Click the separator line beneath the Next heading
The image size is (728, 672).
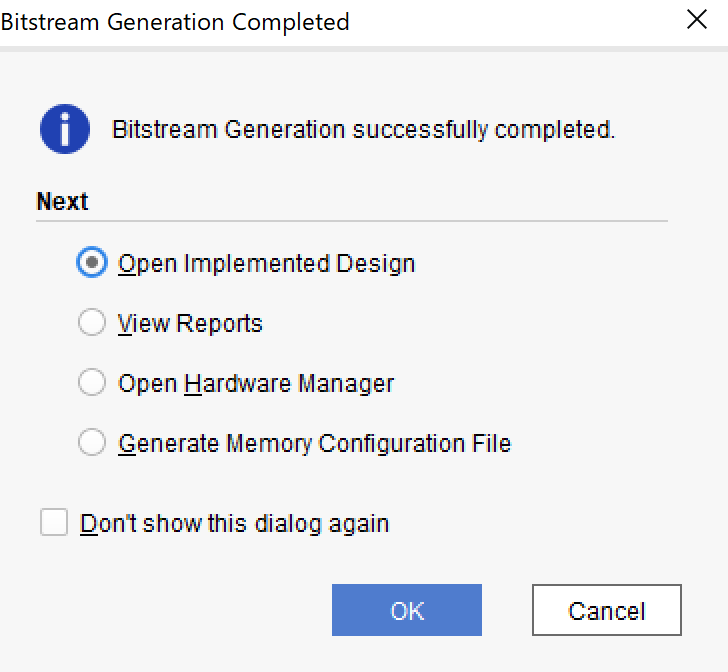[352, 221]
